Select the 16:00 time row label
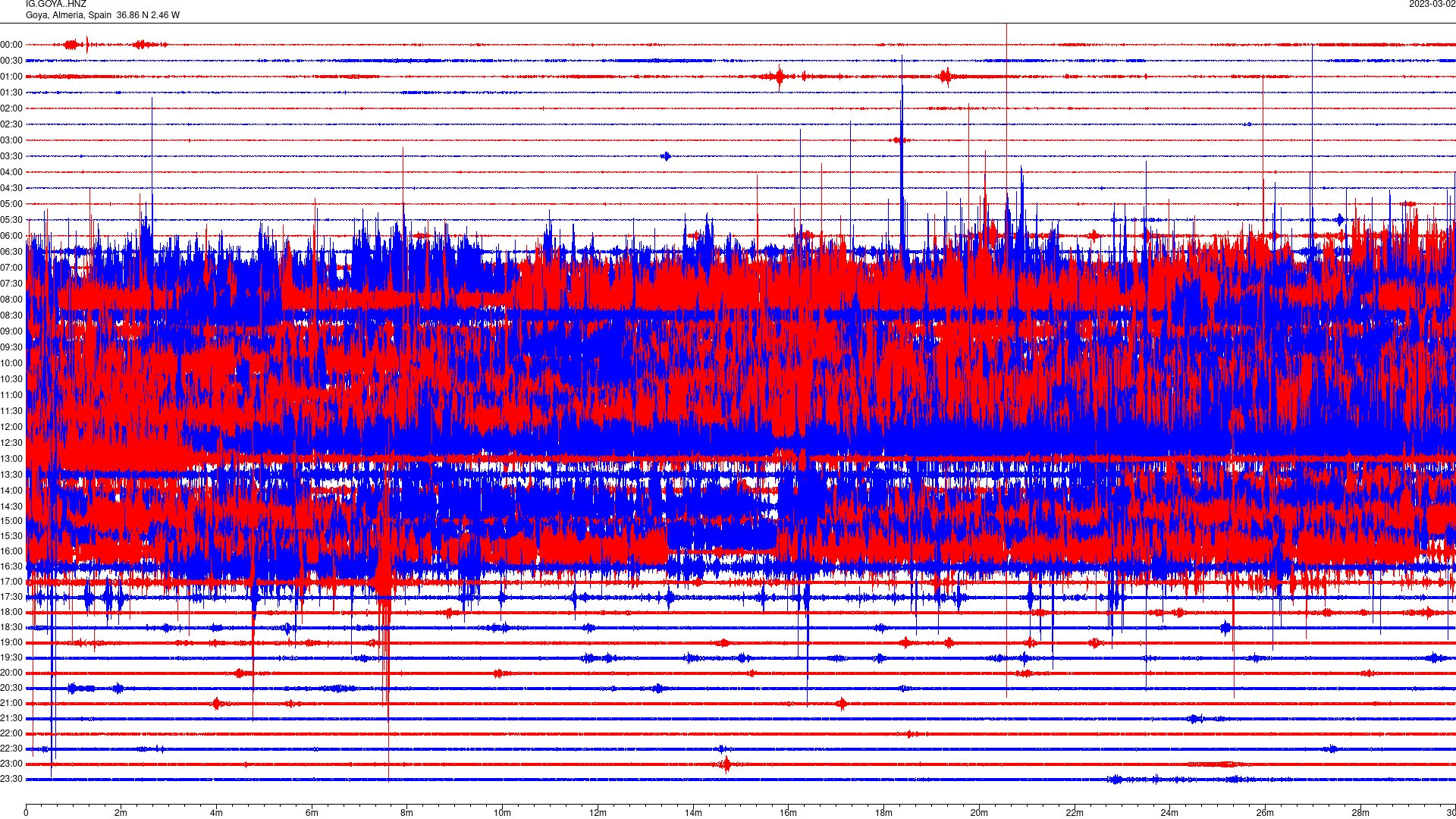1456x819 pixels. point(11,551)
